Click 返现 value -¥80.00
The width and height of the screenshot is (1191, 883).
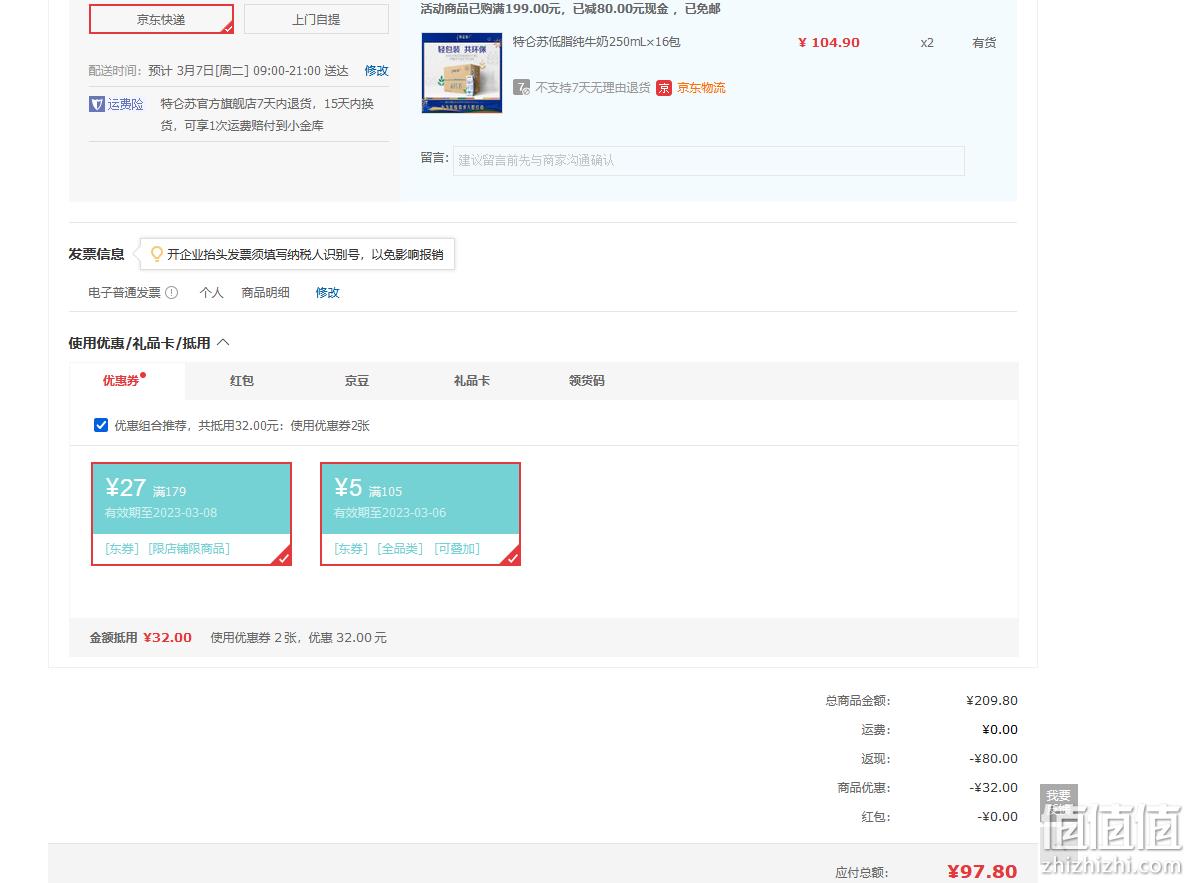[x=994, y=758]
